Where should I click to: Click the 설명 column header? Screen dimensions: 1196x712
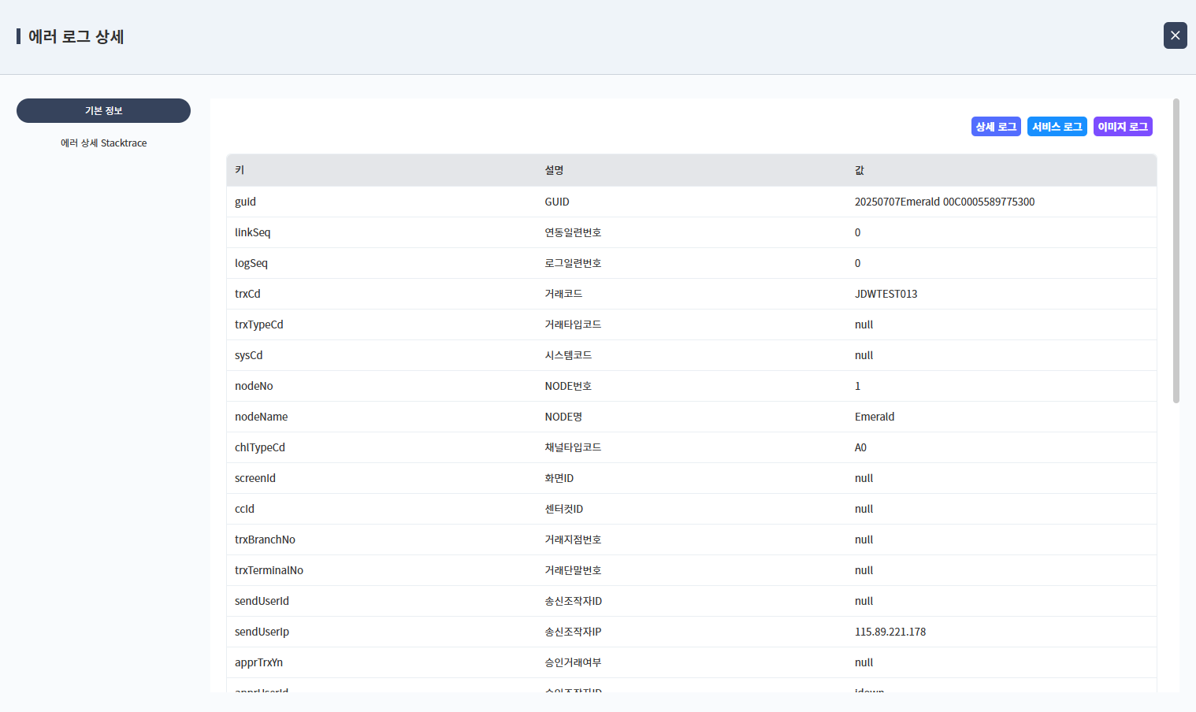554,170
